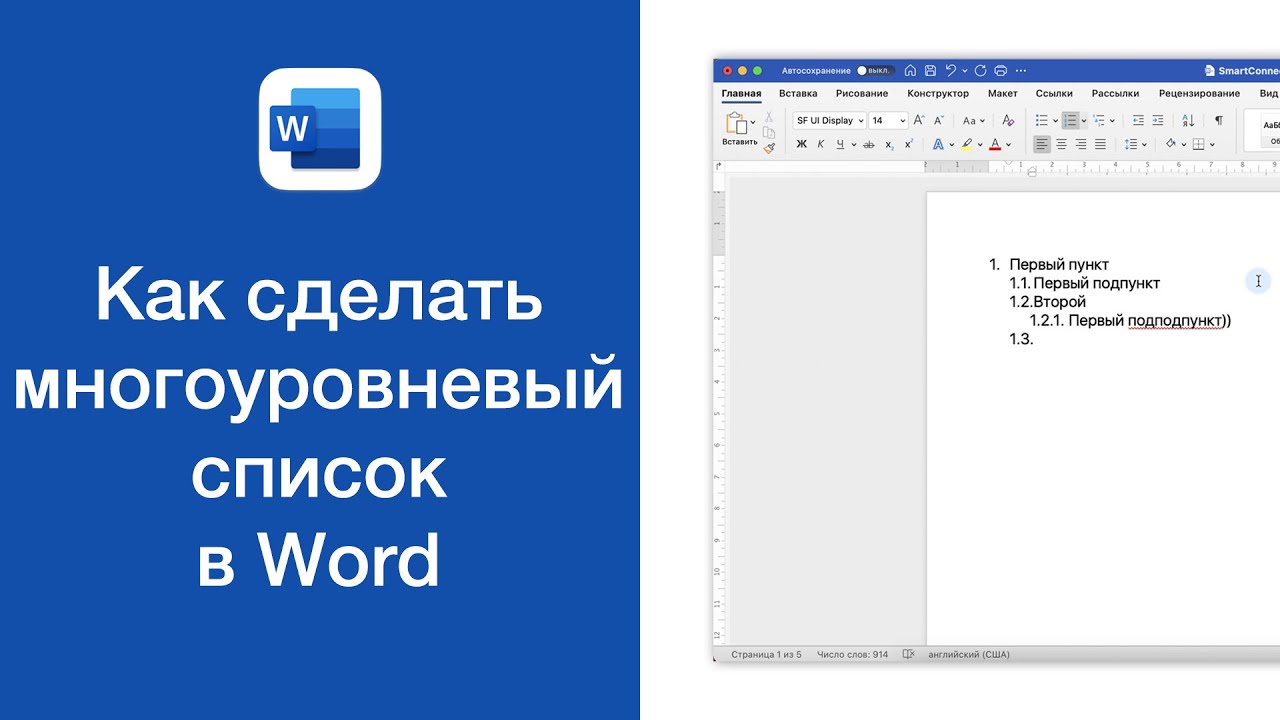Click the multilevel list icon
The image size is (1280, 720).
1099,120
